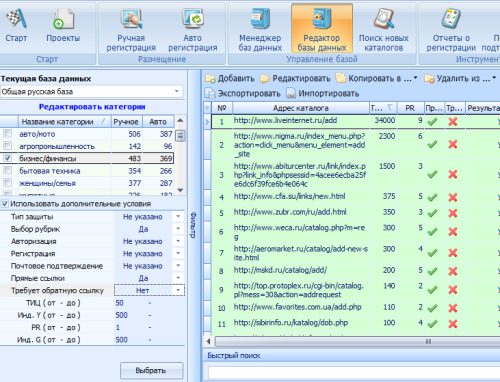Open Менеджер баз данных
Viewport: 500px width, 382px height.
(x=260, y=30)
